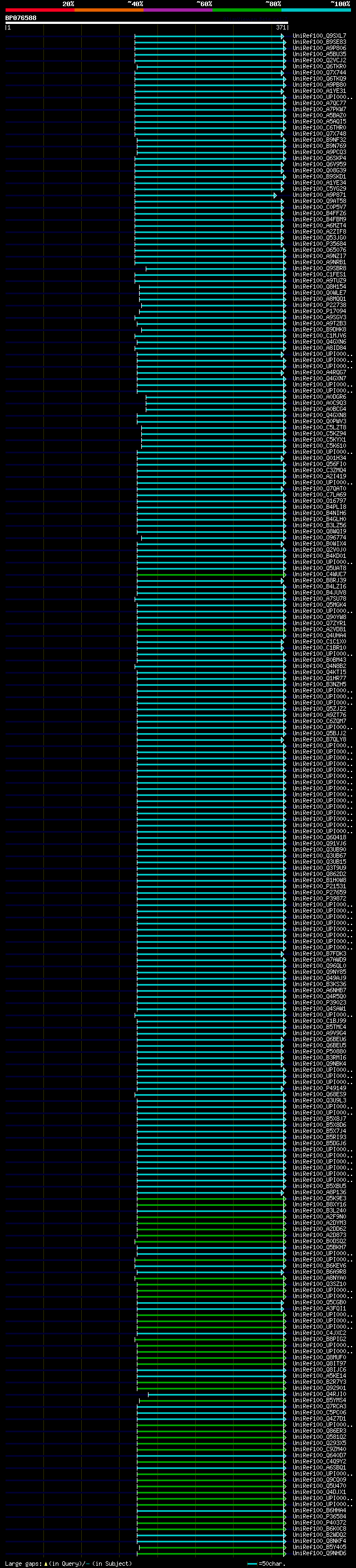Select hit label UniRef100_A1YE31
Viewport: 356px width, 1568px height.
[x=319, y=91]
